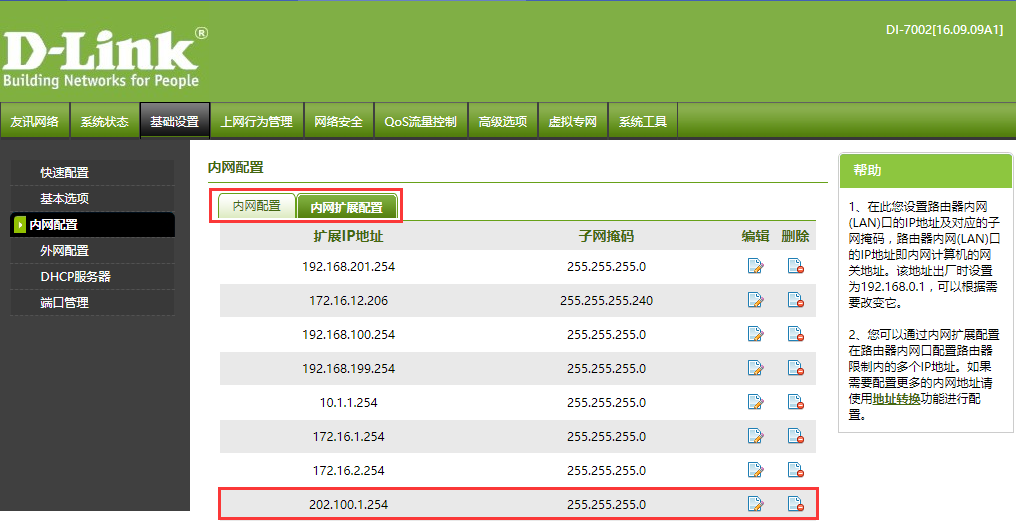
Task: Click the 帮助 panel header
Action: [925, 170]
